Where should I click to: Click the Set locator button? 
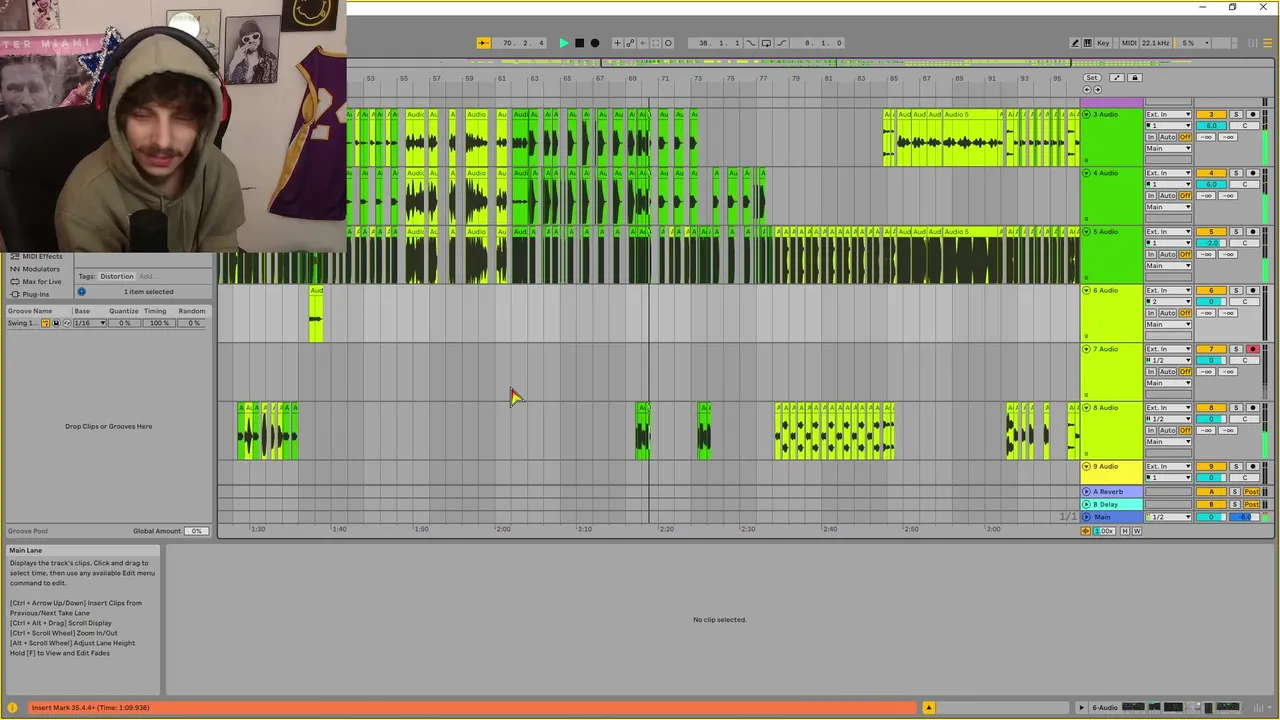[x=1091, y=77]
